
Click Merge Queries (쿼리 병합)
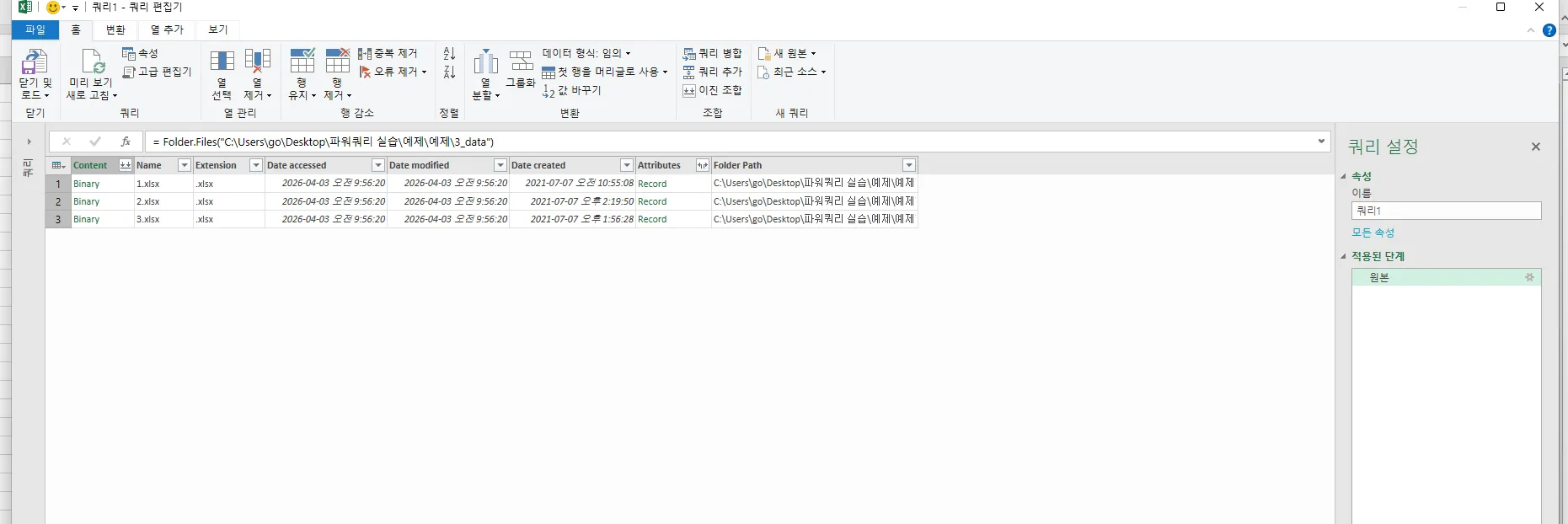pyautogui.click(x=712, y=53)
